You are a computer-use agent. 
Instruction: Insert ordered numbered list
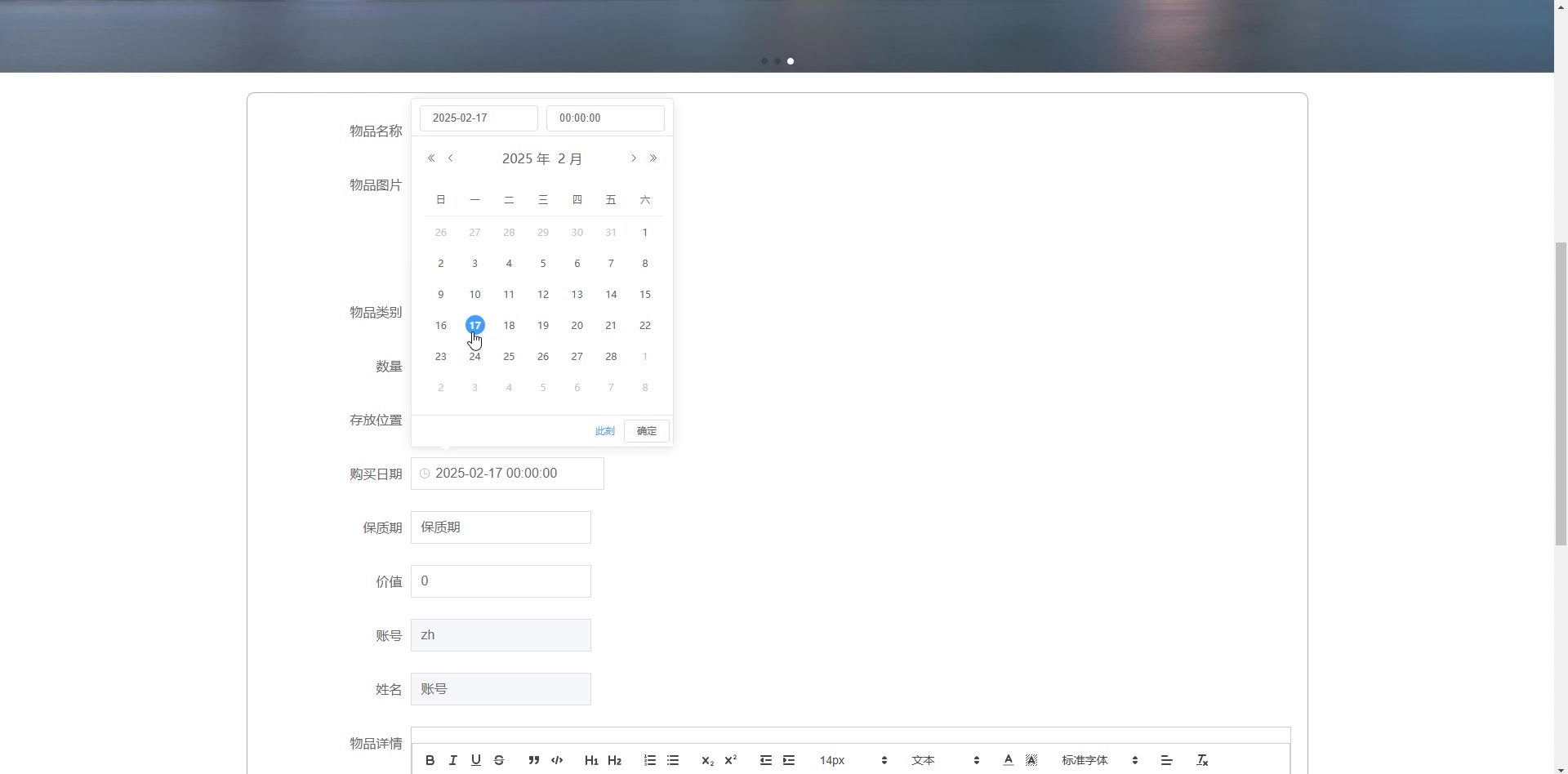point(650,760)
